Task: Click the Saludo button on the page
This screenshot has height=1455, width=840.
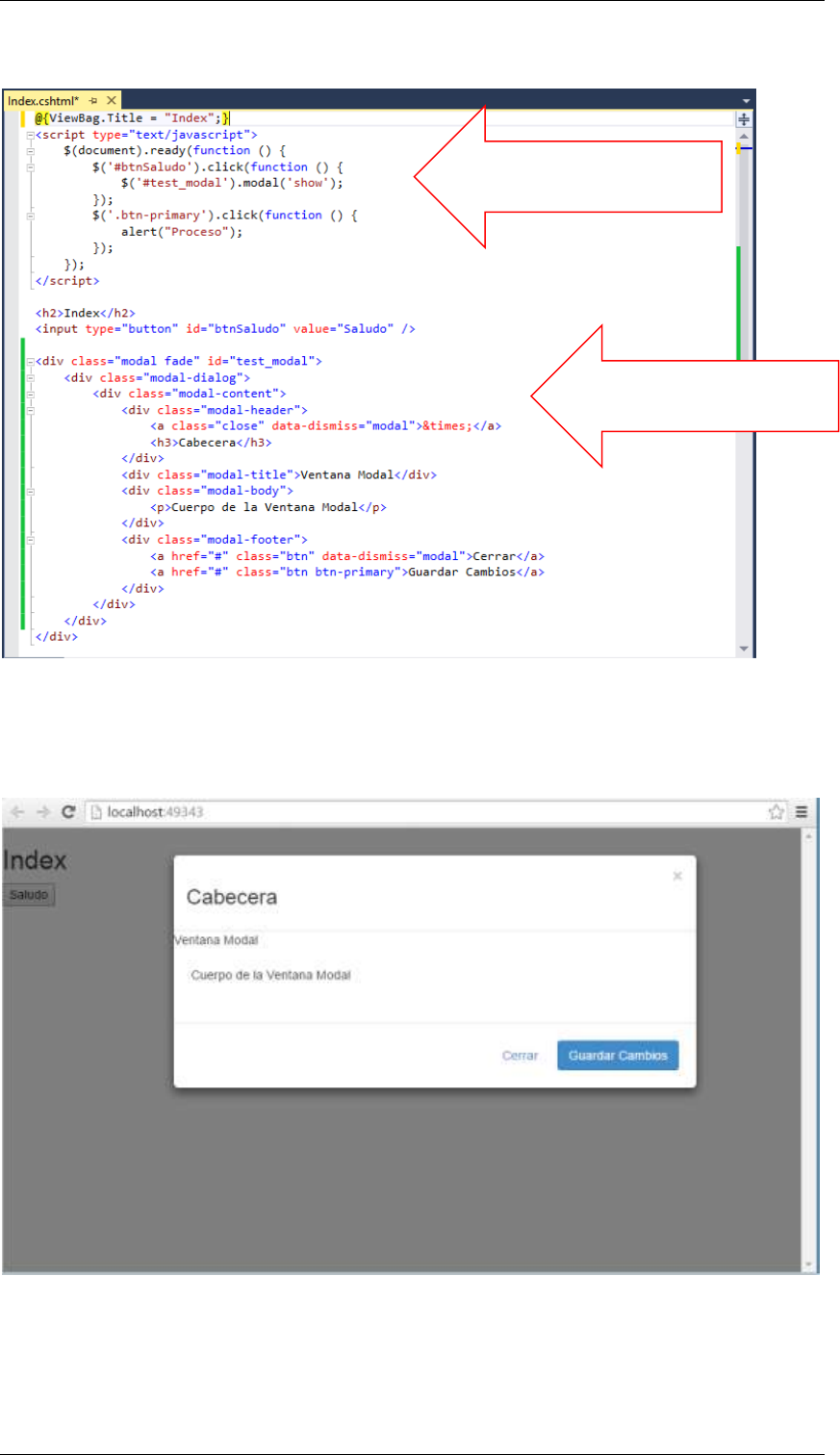Action: [29, 896]
